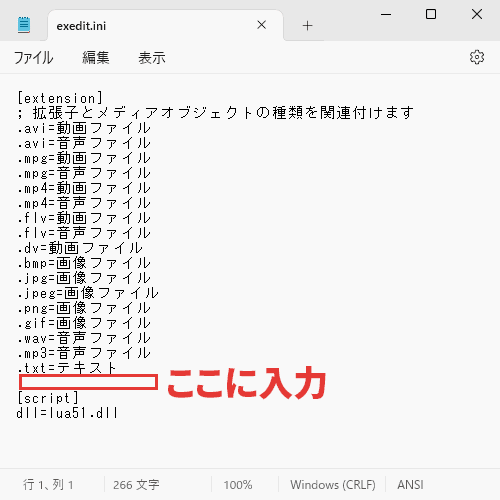This screenshot has width=500, height=500.
Task: Click the 266 文字 character count
Action: pyautogui.click(x=136, y=485)
